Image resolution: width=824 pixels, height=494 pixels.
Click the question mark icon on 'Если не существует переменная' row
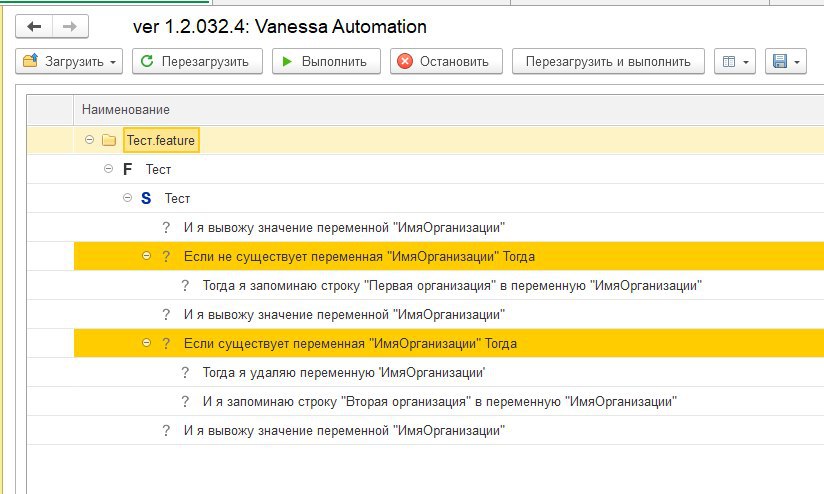tap(166, 256)
